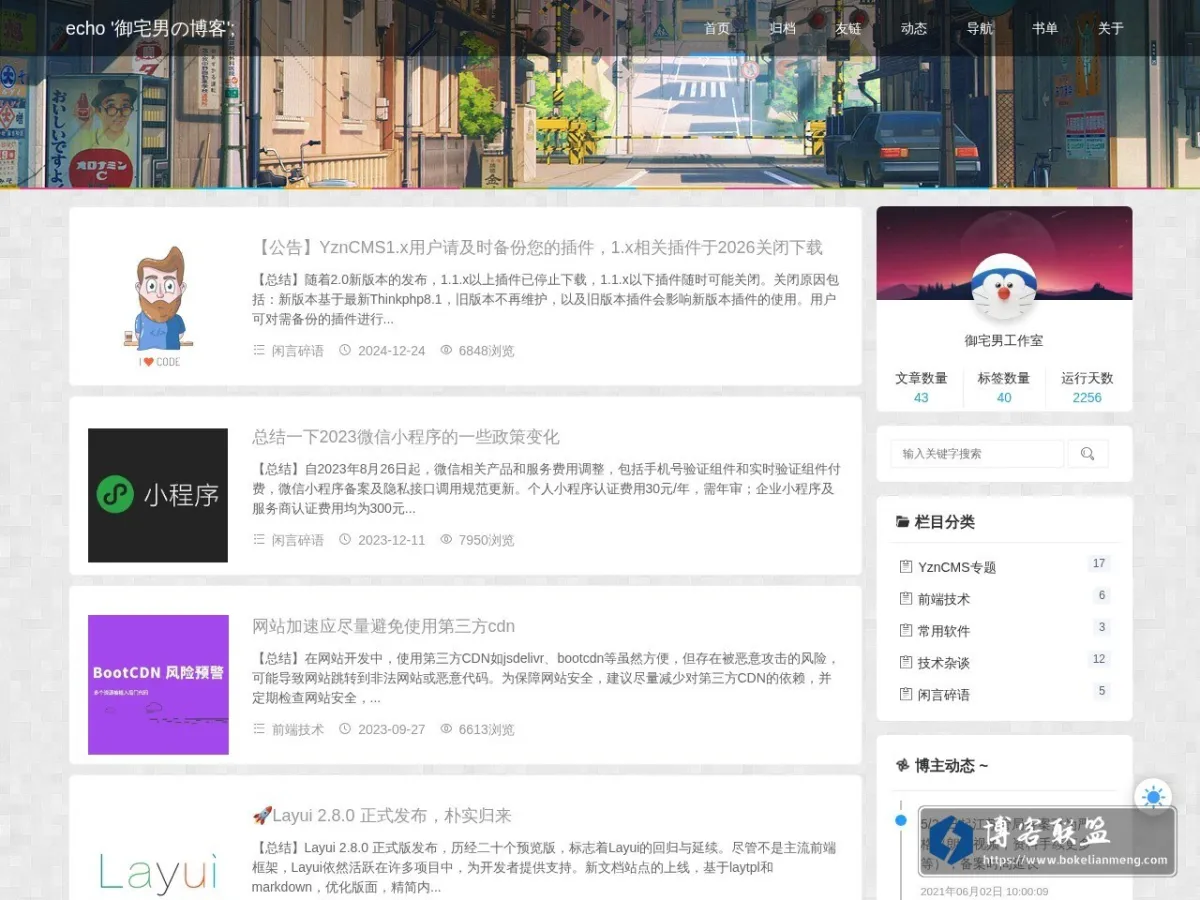Screen dimensions: 1200x900
Task: Open the 归档 navigation item
Action: click(783, 28)
